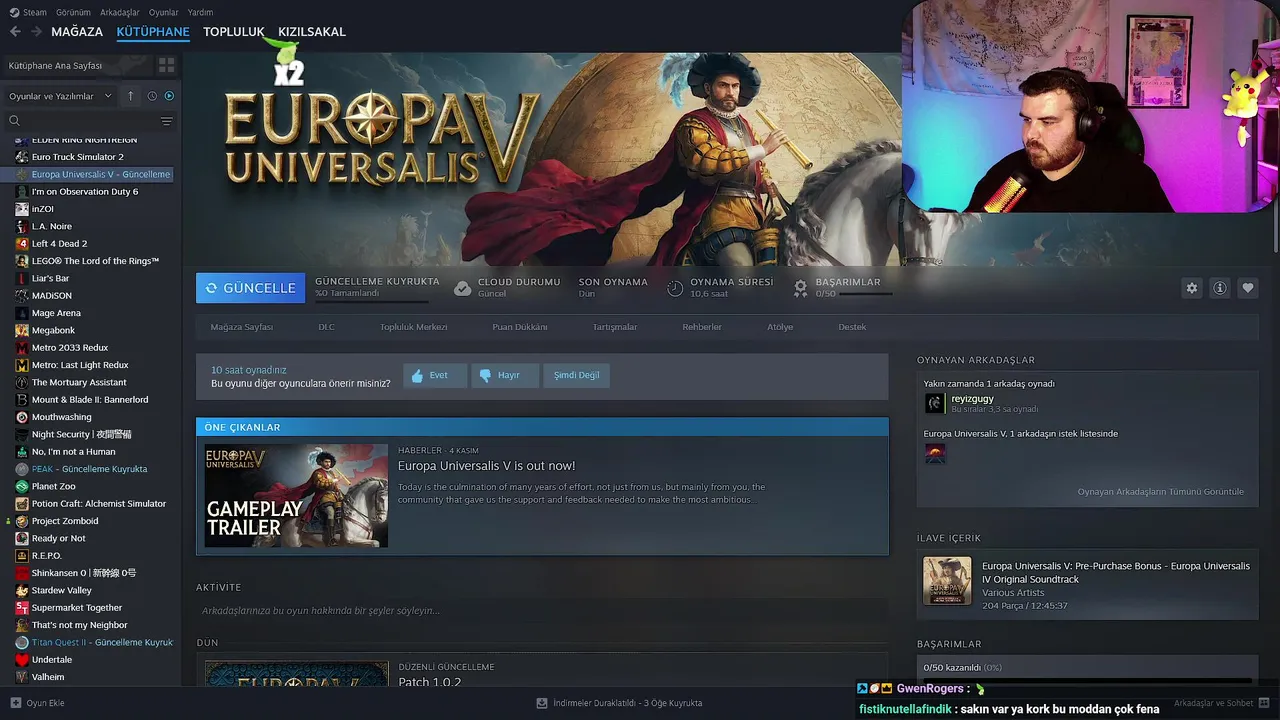Open the downloads status at bottom bar
Image resolution: width=1280 pixels, height=720 pixels.
pyautogui.click(x=620, y=703)
